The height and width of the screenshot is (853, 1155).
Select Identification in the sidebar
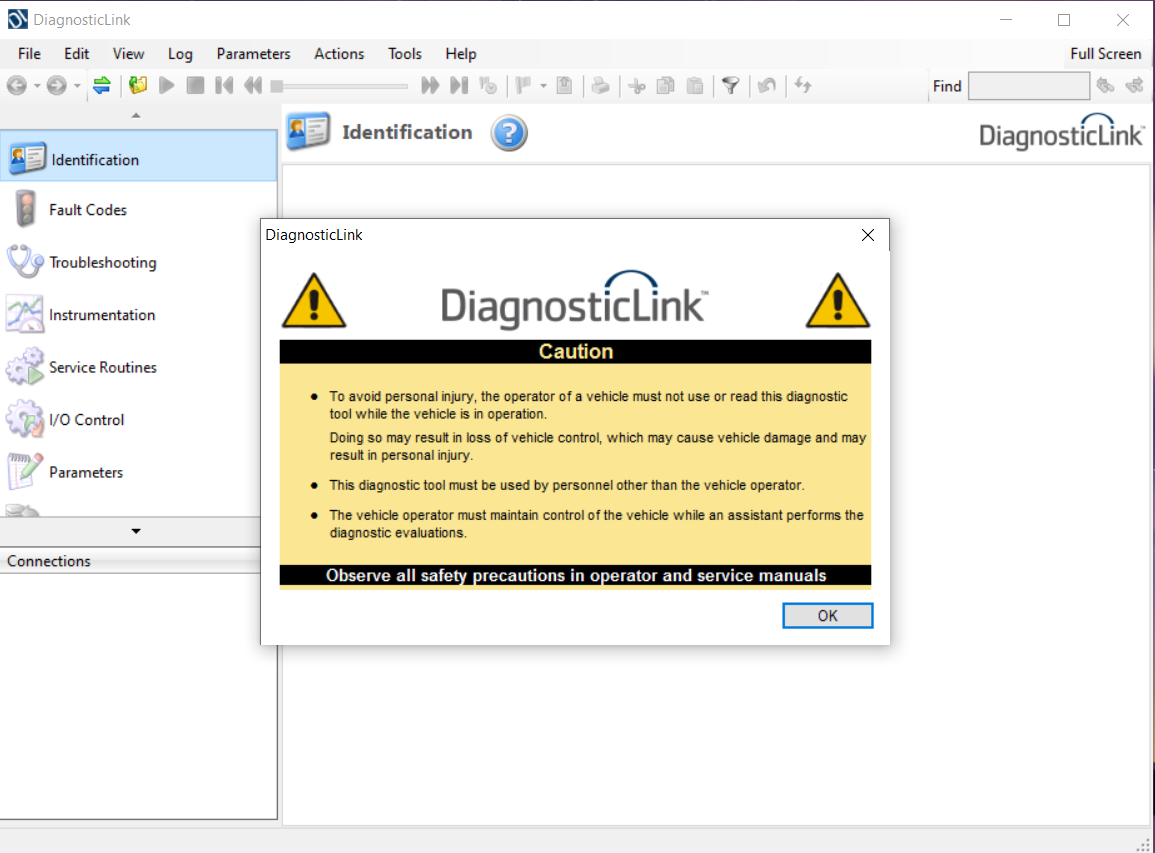[x=138, y=156]
